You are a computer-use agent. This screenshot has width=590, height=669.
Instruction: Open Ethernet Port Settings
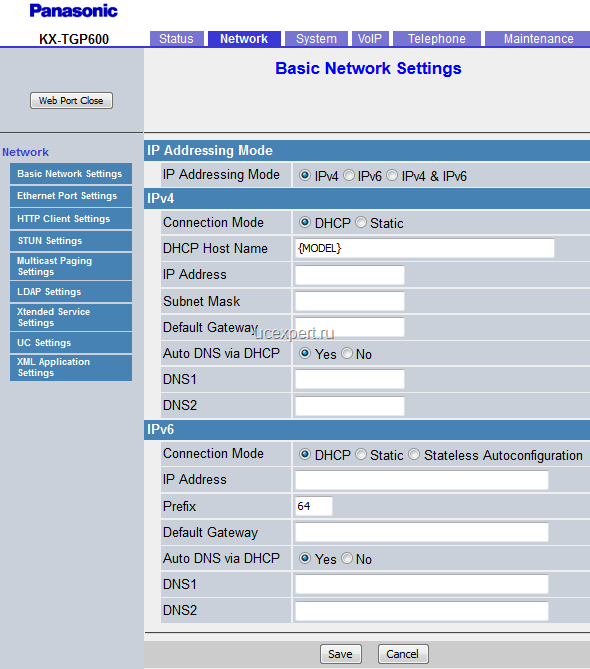pyautogui.click(x=71, y=196)
